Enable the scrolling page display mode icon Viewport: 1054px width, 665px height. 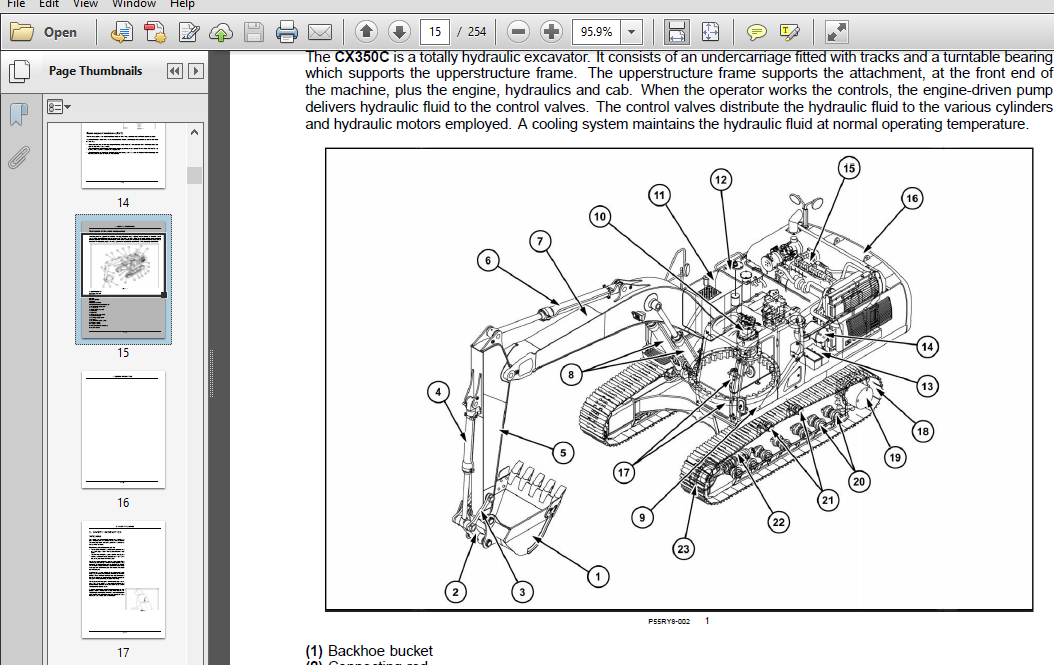click(x=676, y=32)
